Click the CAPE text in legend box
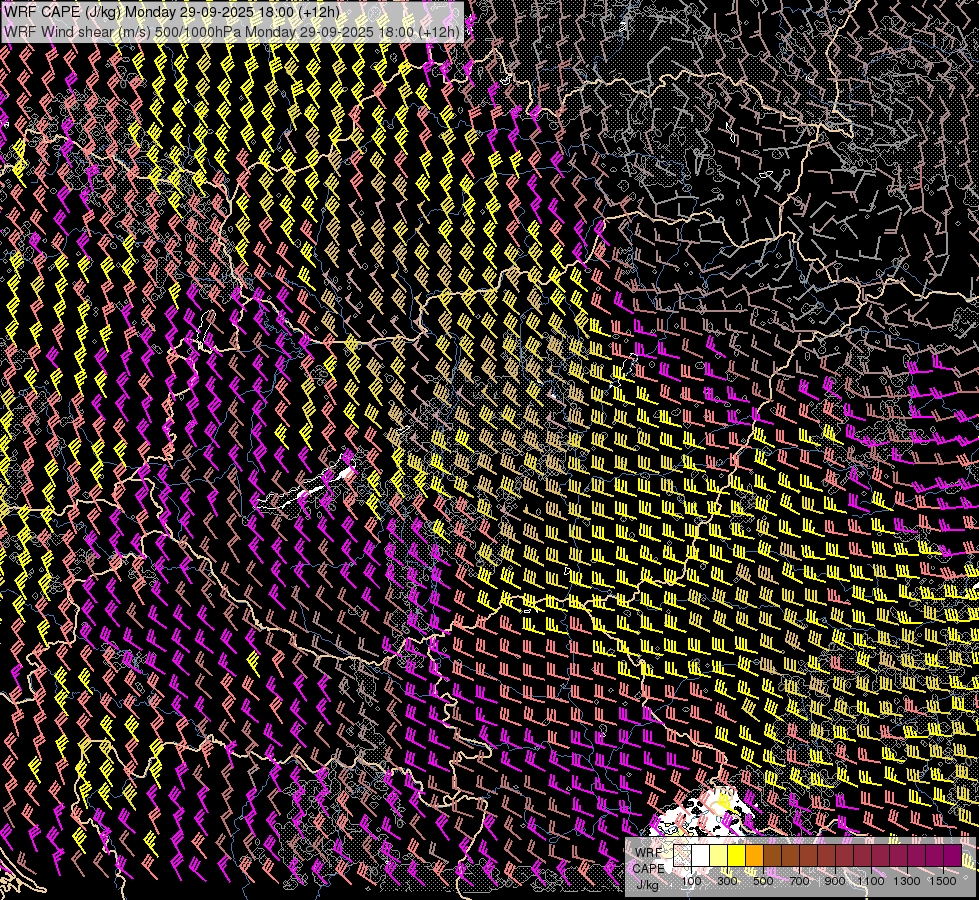 coord(647,868)
